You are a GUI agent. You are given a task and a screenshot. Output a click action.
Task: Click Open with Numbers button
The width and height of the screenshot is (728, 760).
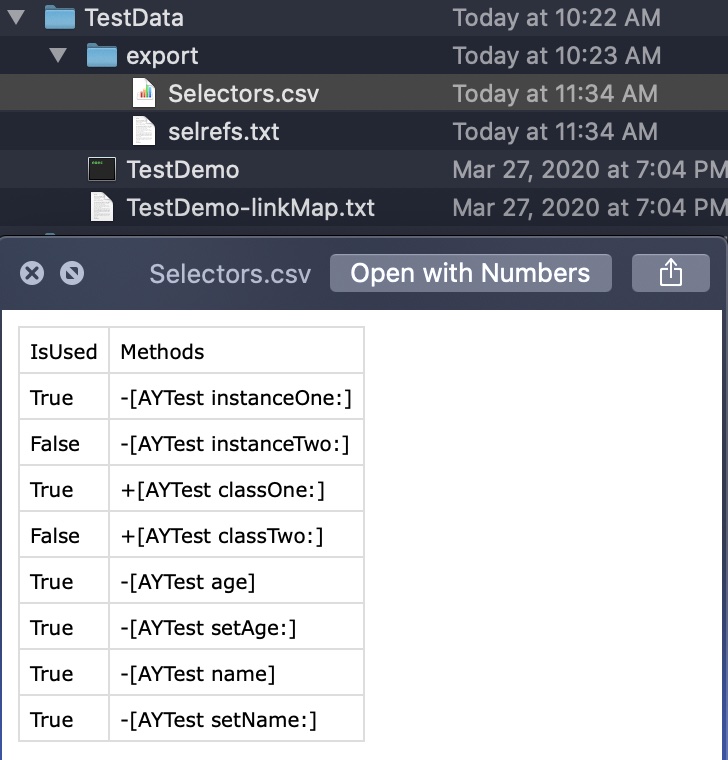tap(471, 273)
